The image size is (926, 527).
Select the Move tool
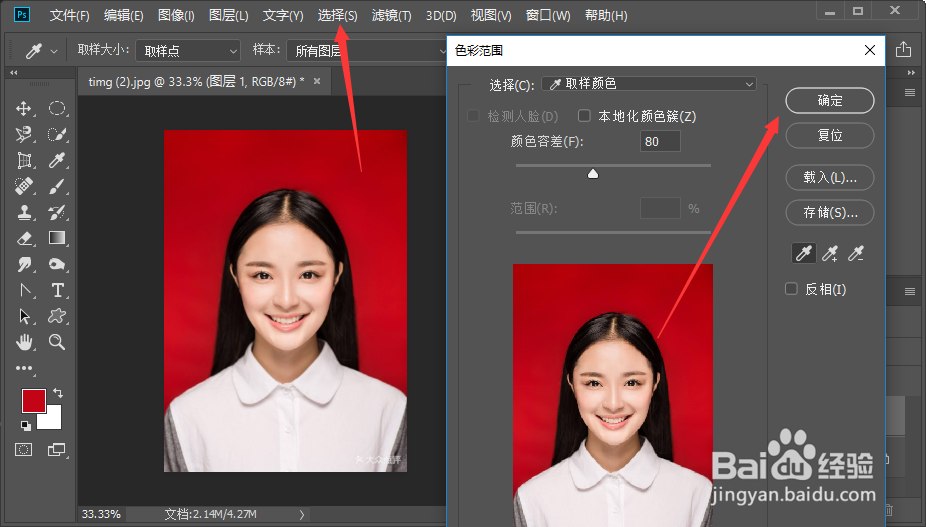24,109
